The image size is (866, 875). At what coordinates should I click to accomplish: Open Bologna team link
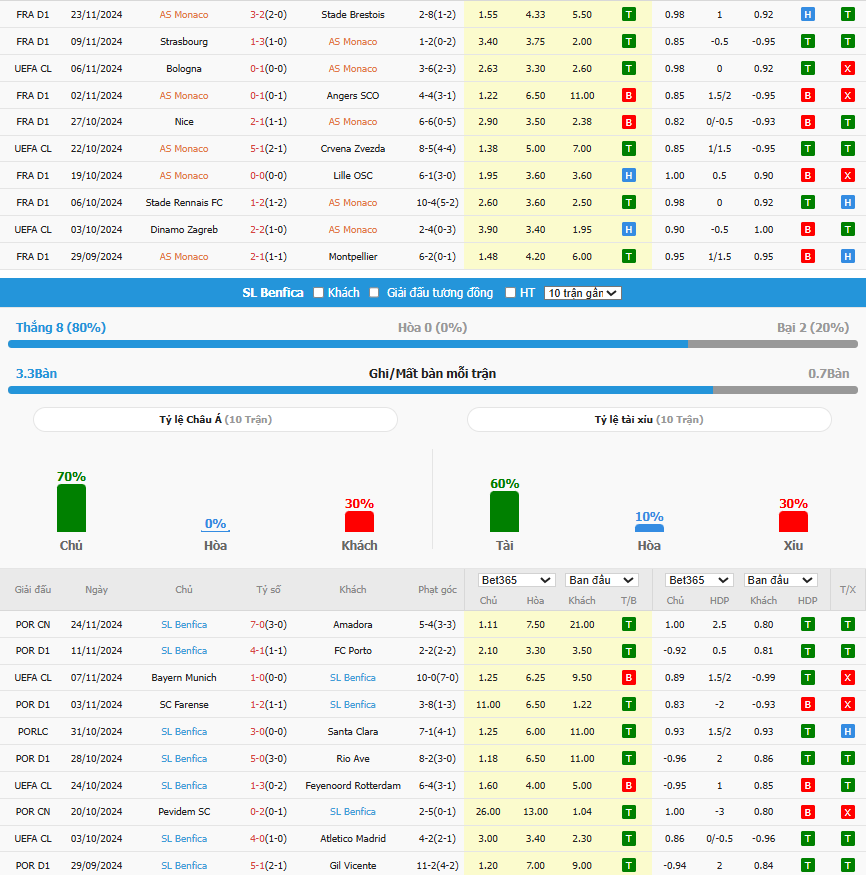[x=184, y=69]
